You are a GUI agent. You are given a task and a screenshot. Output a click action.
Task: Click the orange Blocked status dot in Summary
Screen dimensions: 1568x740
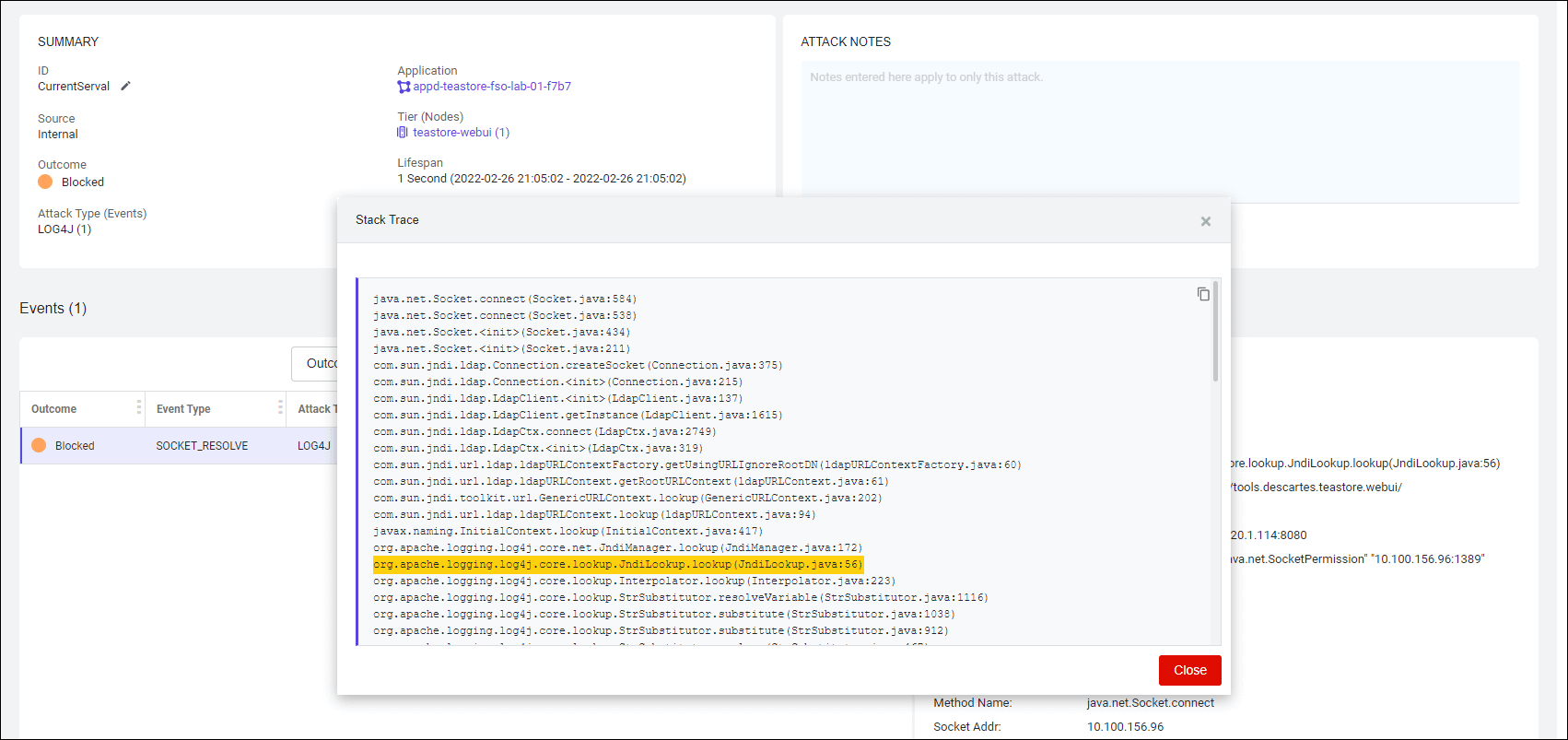coord(45,182)
